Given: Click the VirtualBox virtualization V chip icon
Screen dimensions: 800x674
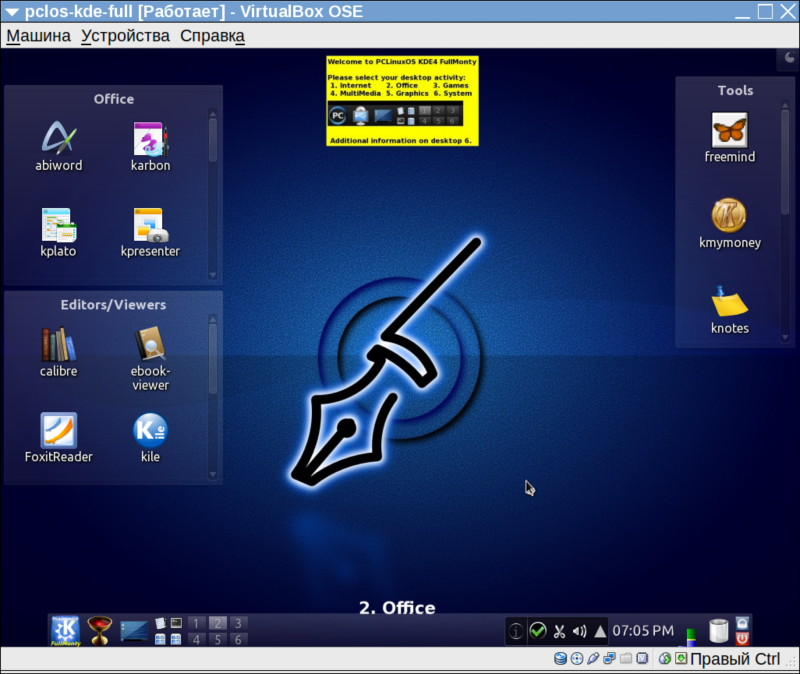Looking at the screenshot, I should coord(642,659).
